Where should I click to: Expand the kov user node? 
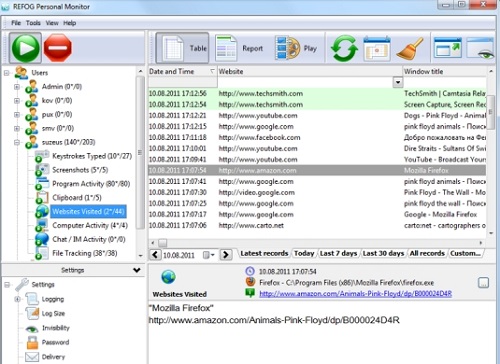coord(17,101)
